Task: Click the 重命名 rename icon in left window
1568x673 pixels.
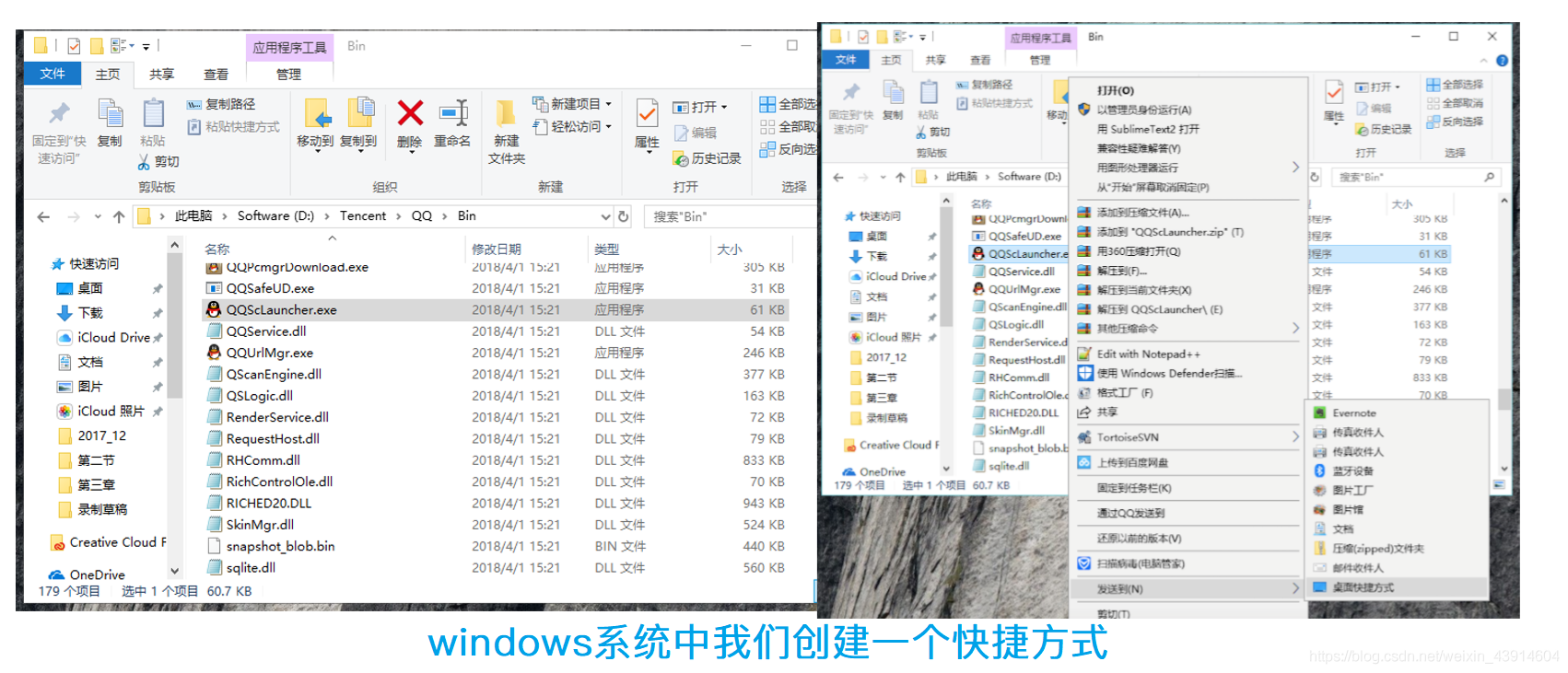Action: pos(453,113)
